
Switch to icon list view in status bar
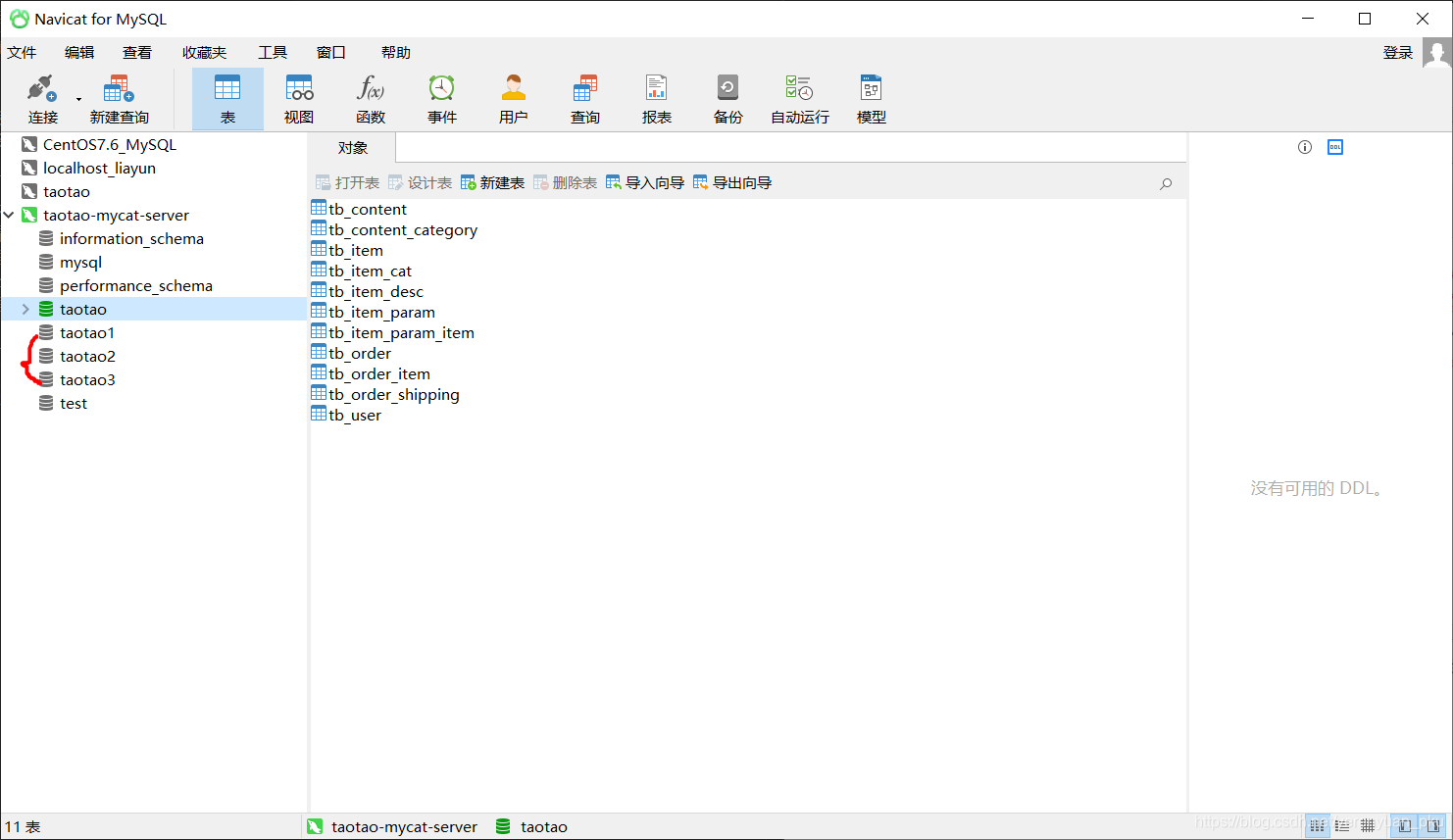coord(1318,826)
